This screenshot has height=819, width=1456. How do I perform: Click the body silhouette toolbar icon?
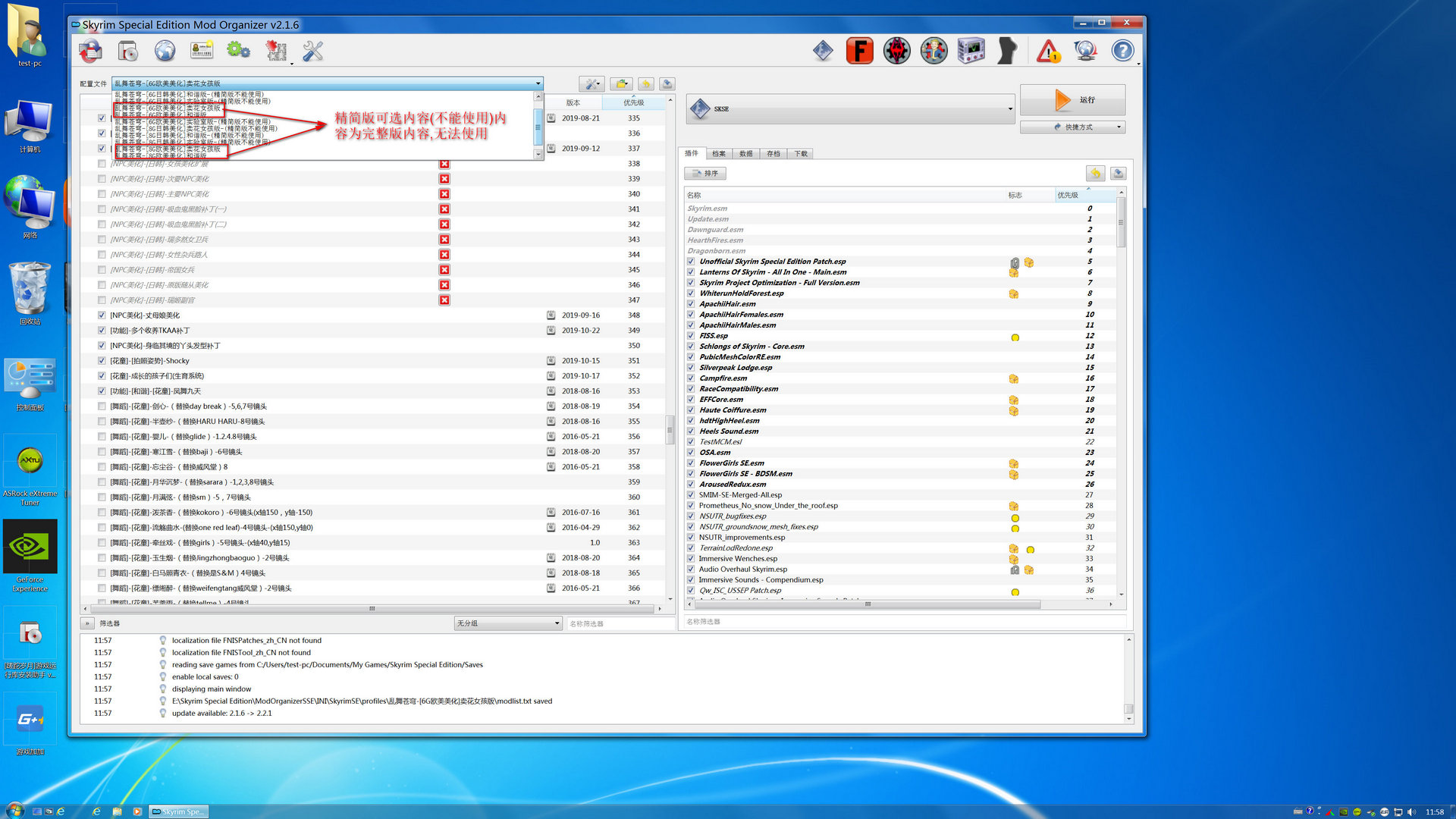click(x=1007, y=51)
